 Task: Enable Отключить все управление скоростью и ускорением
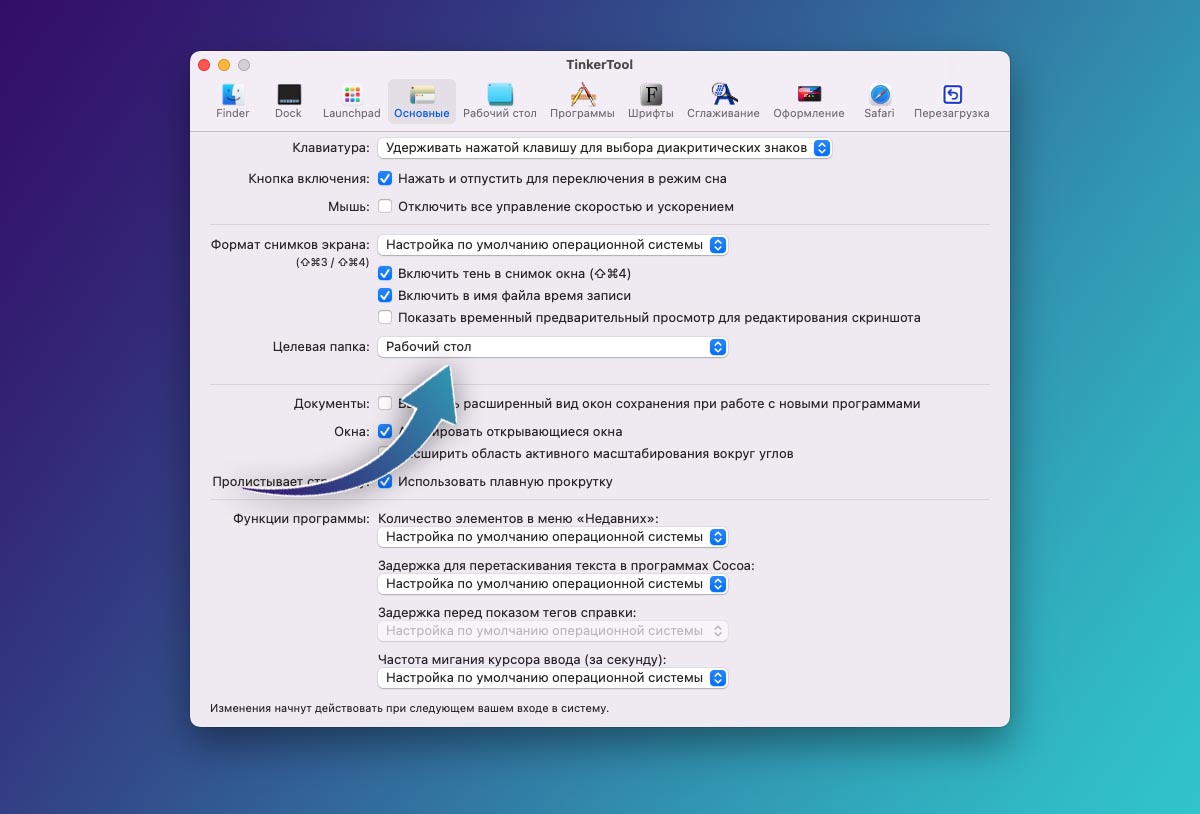[385, 207]
